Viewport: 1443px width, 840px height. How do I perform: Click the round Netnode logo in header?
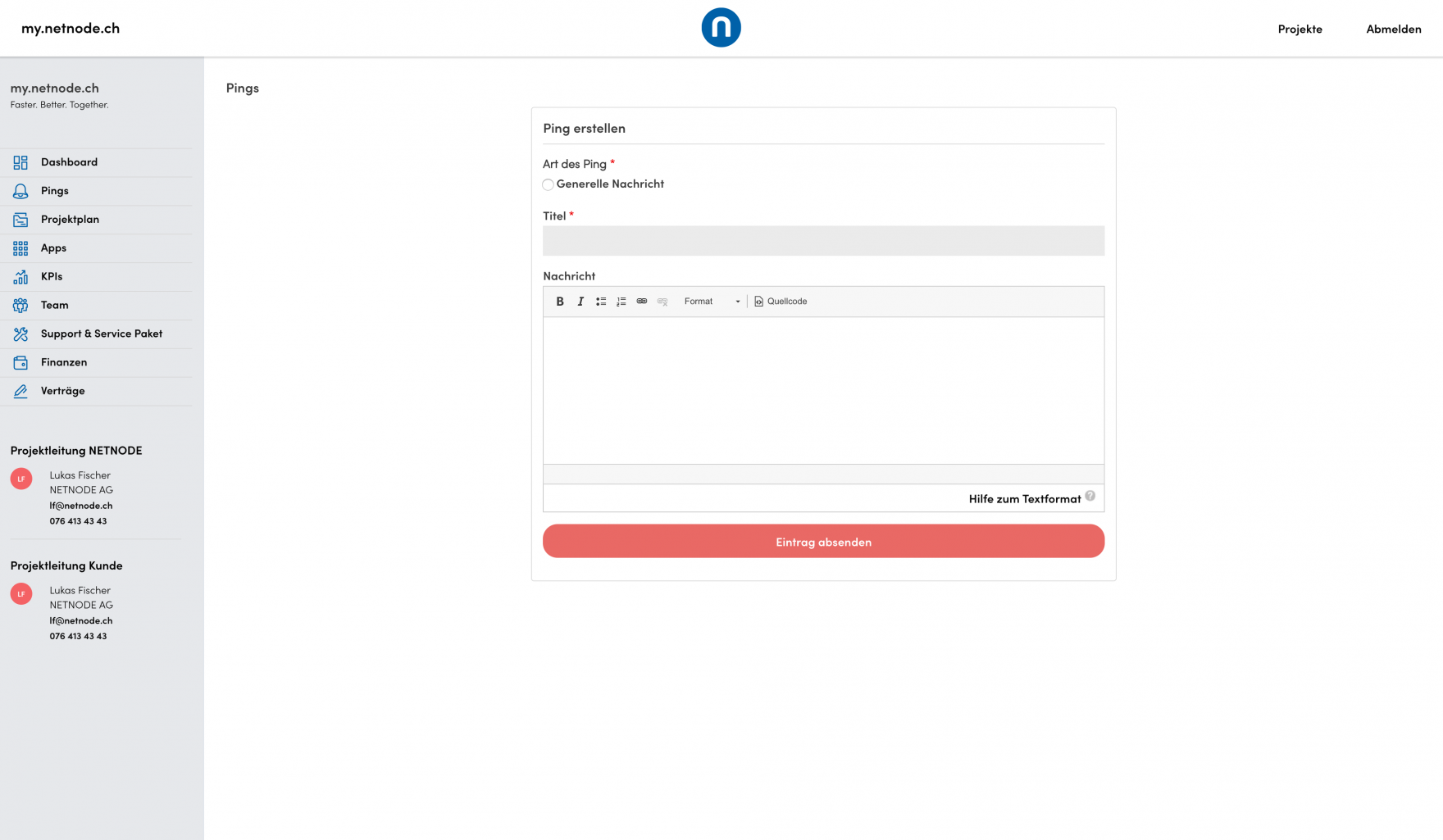point(721,28)
